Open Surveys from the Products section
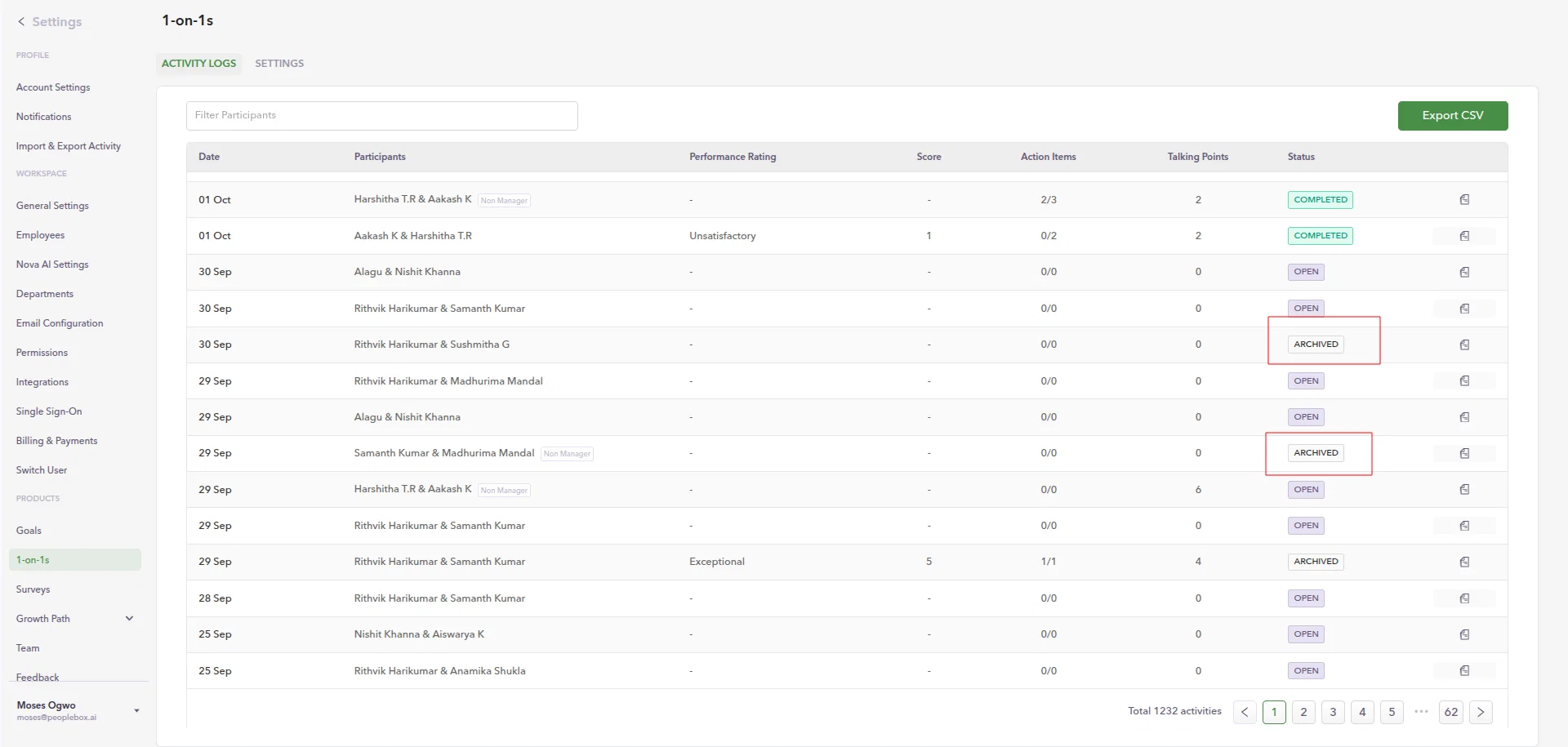The width and height of the screenshot is (1568, 747). (33, 589)
